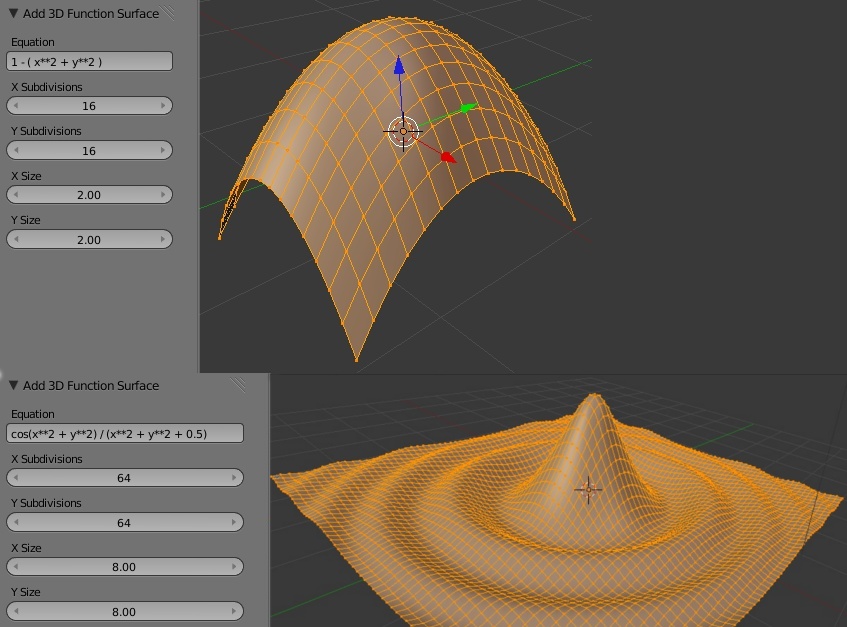Screen dimensions: 847x627
Task: Click the bottom panel's drag grip handle
Action: pos(238,385)
